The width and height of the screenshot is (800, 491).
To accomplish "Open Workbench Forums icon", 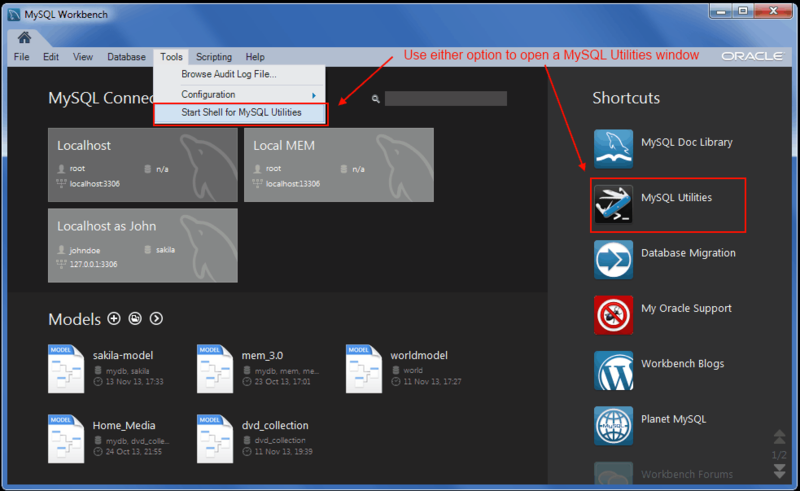I will [x=613, y=473].
